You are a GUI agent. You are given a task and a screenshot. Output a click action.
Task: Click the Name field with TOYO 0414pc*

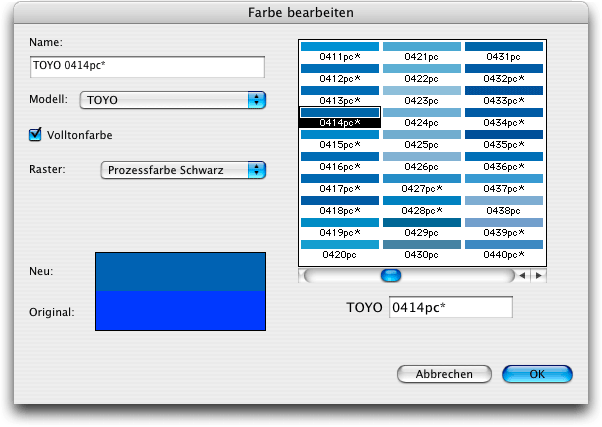[x=147, y=67]
